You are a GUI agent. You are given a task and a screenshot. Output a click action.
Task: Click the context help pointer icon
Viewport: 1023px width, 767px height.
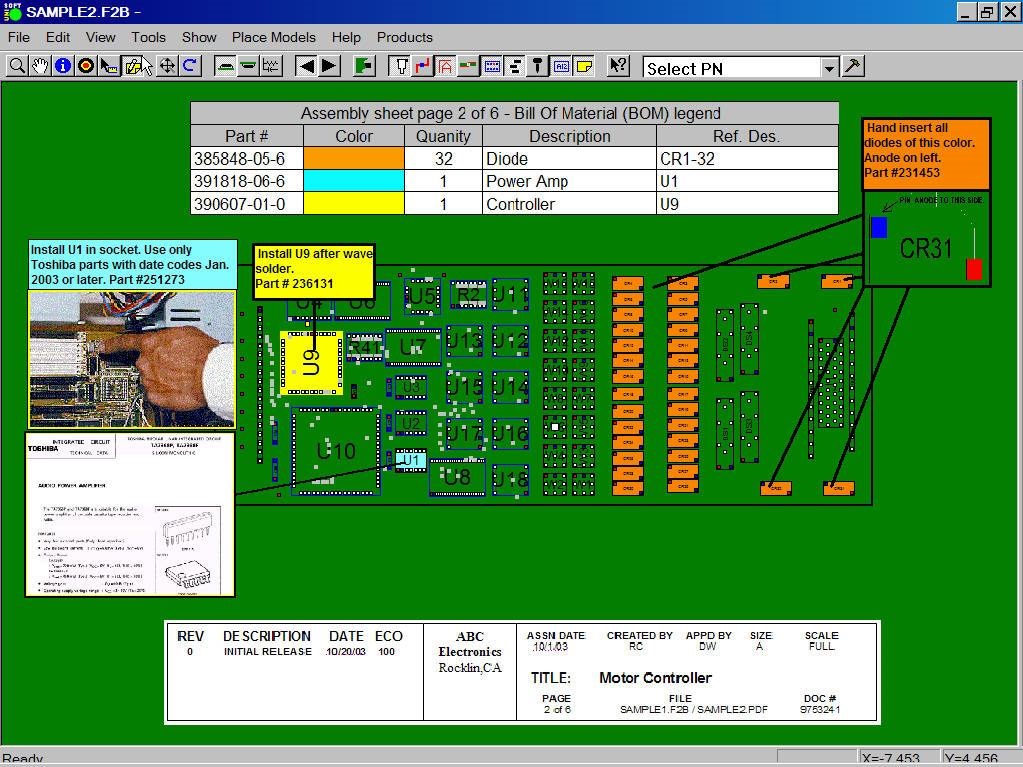tap(617, 67)
